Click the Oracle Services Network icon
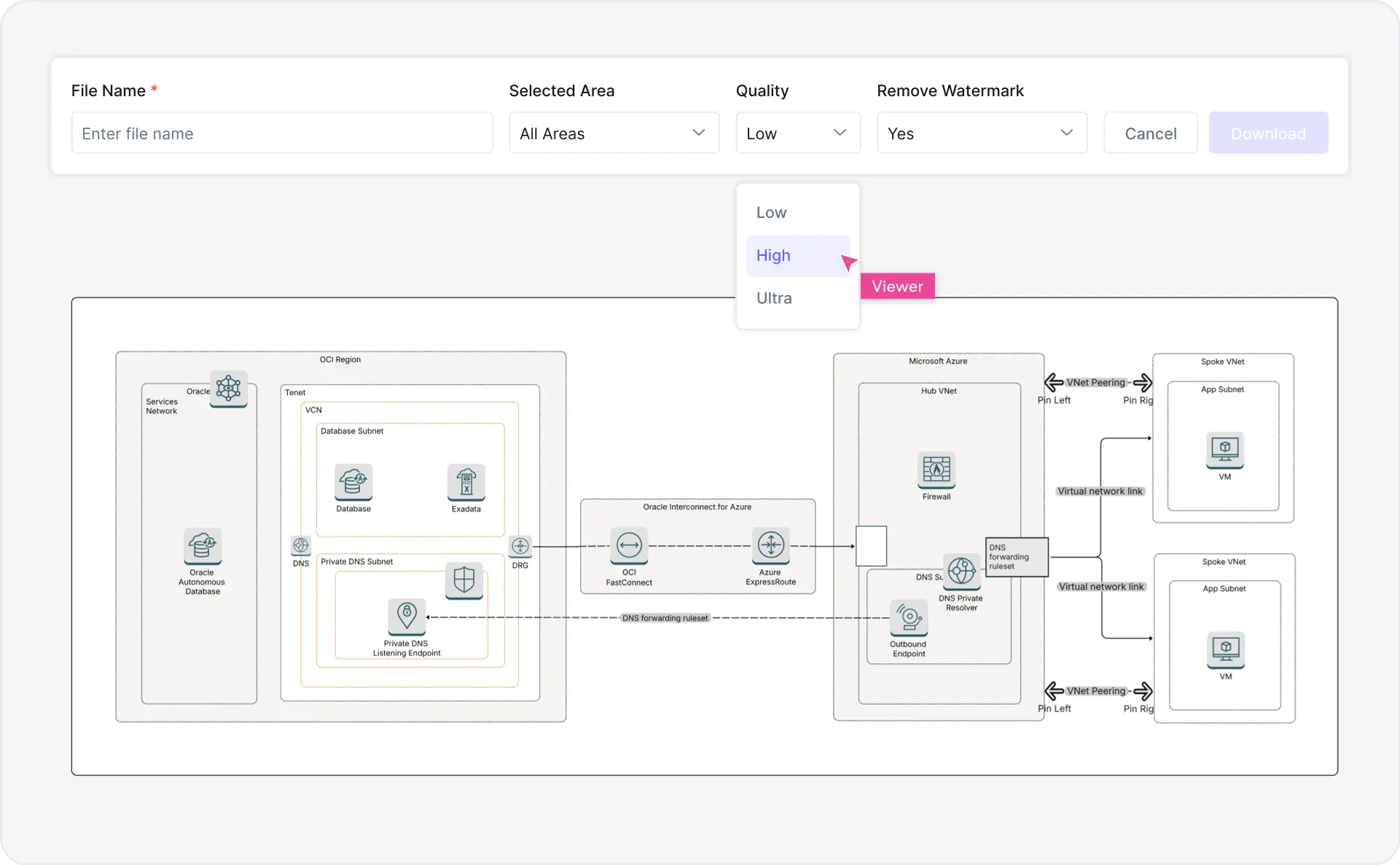 click(228, 388)
